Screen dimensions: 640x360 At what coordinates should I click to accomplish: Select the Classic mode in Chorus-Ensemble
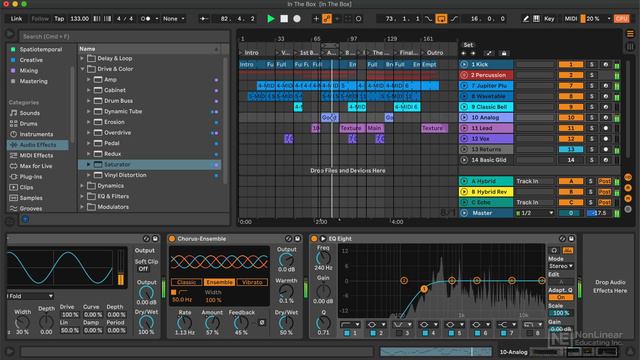(186, 282)
